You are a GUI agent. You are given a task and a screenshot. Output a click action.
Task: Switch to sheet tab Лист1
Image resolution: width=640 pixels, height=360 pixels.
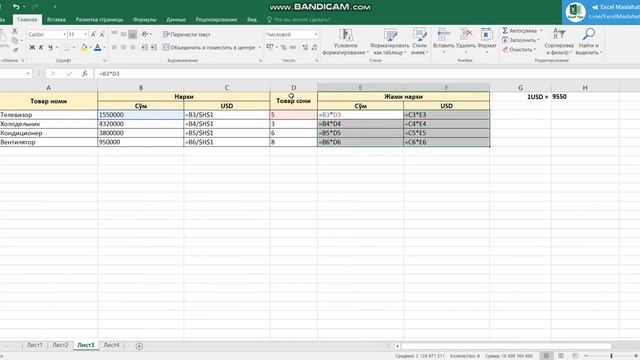pos(35,345)
